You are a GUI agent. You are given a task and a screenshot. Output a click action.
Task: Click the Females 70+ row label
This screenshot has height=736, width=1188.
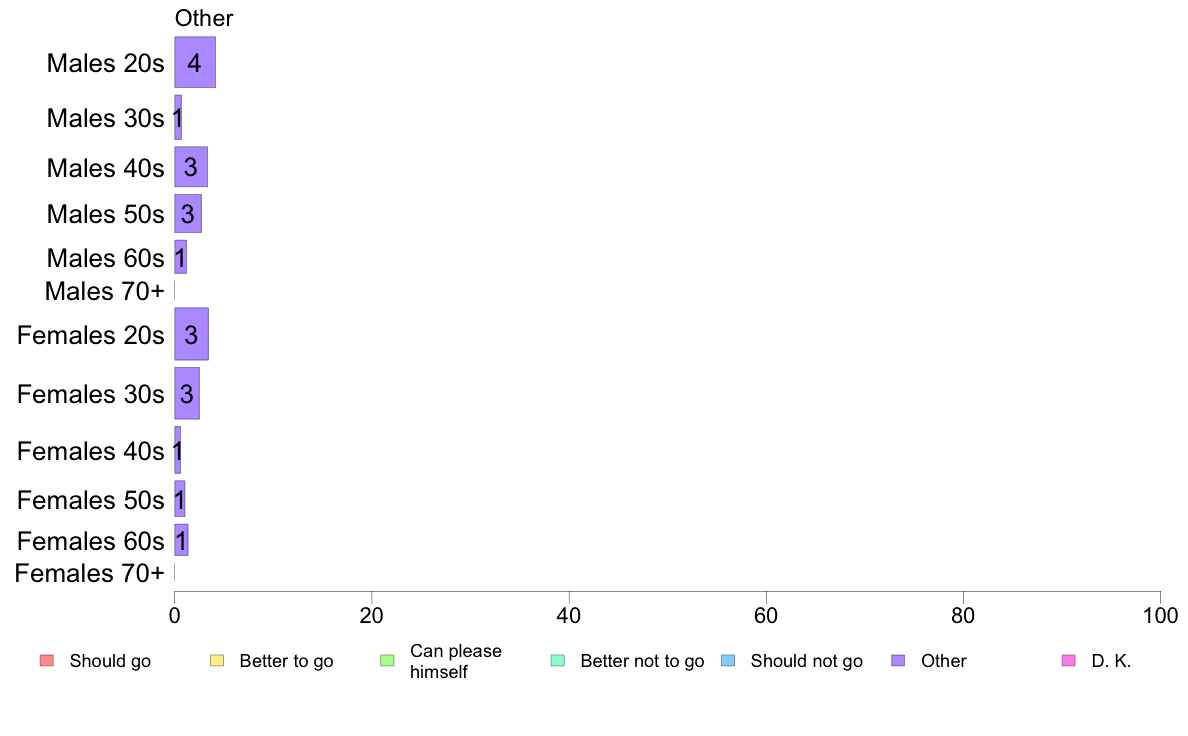point(89,573)
